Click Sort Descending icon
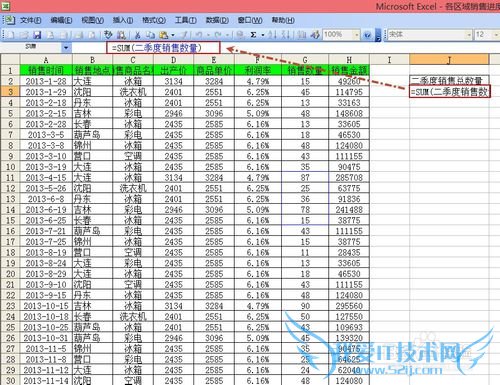 click(285, 35)
